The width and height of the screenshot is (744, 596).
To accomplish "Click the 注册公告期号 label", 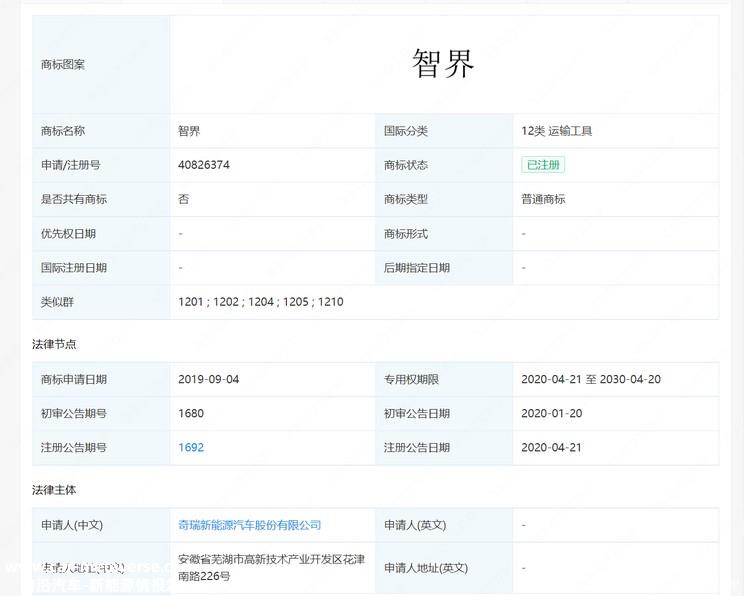I will tap(74, 447).
